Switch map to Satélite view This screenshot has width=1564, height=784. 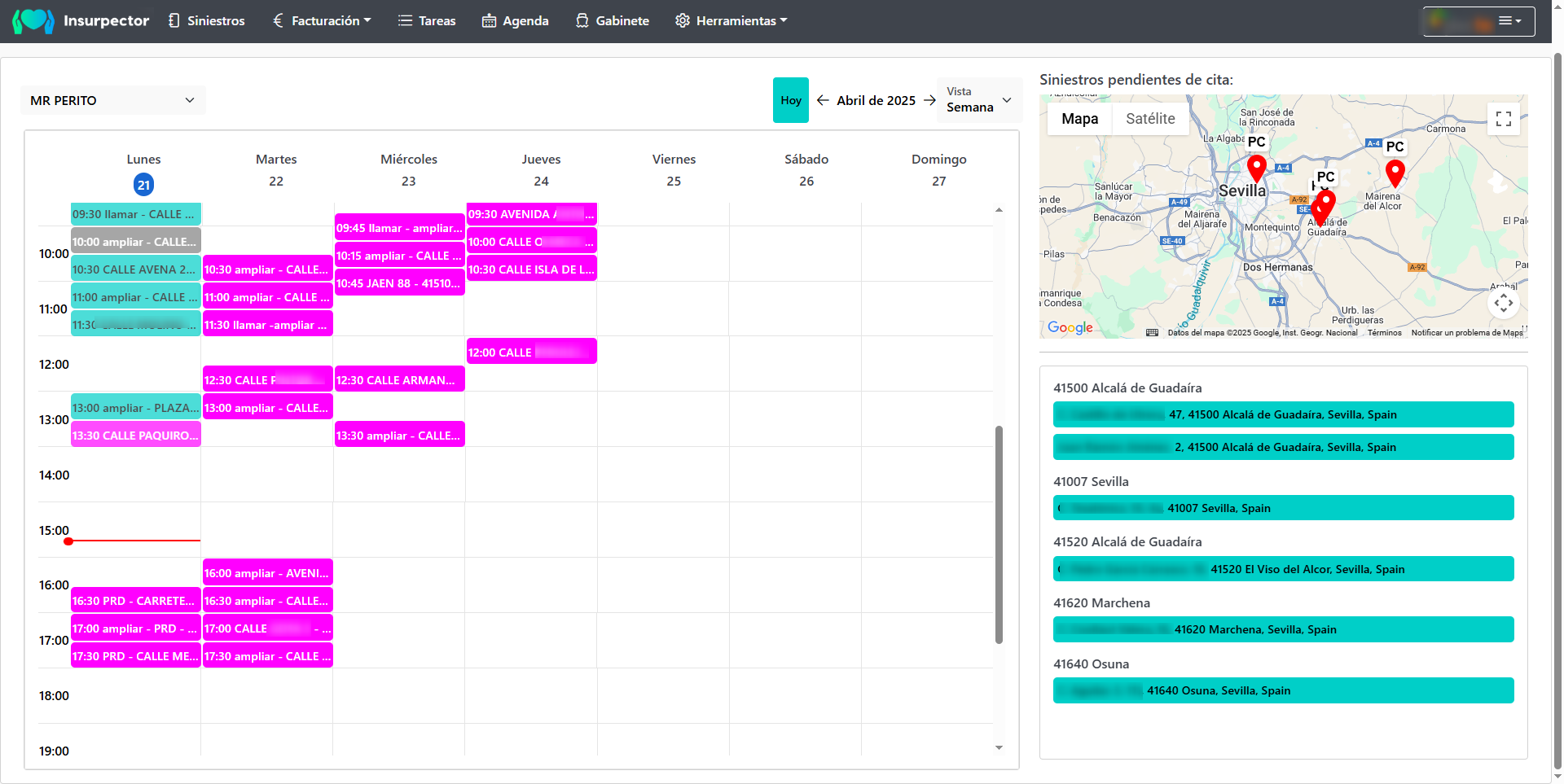(x=1149, y=119)
